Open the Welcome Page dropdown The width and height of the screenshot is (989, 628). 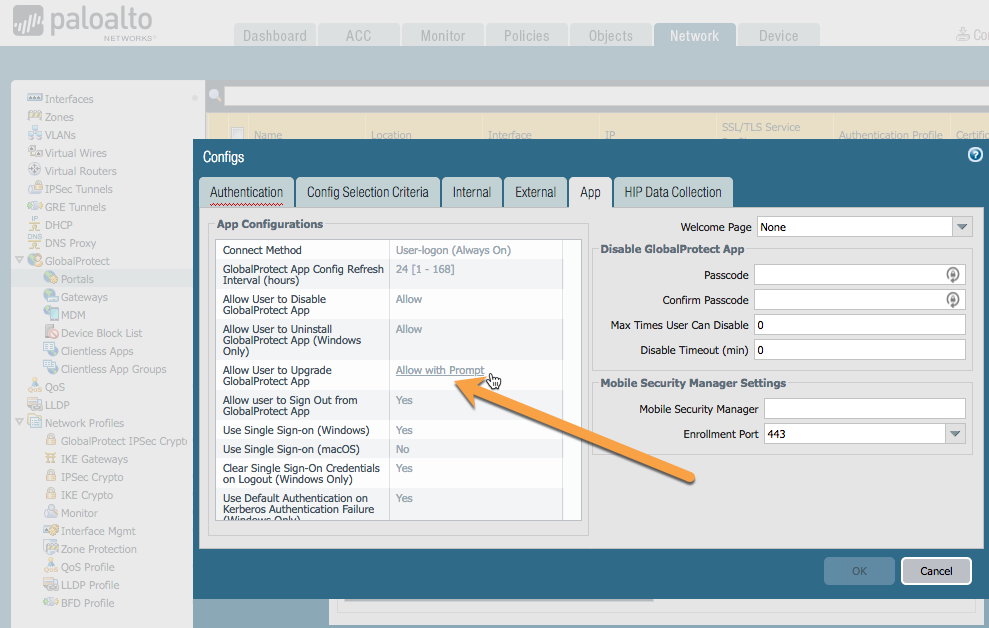point(961,226)
